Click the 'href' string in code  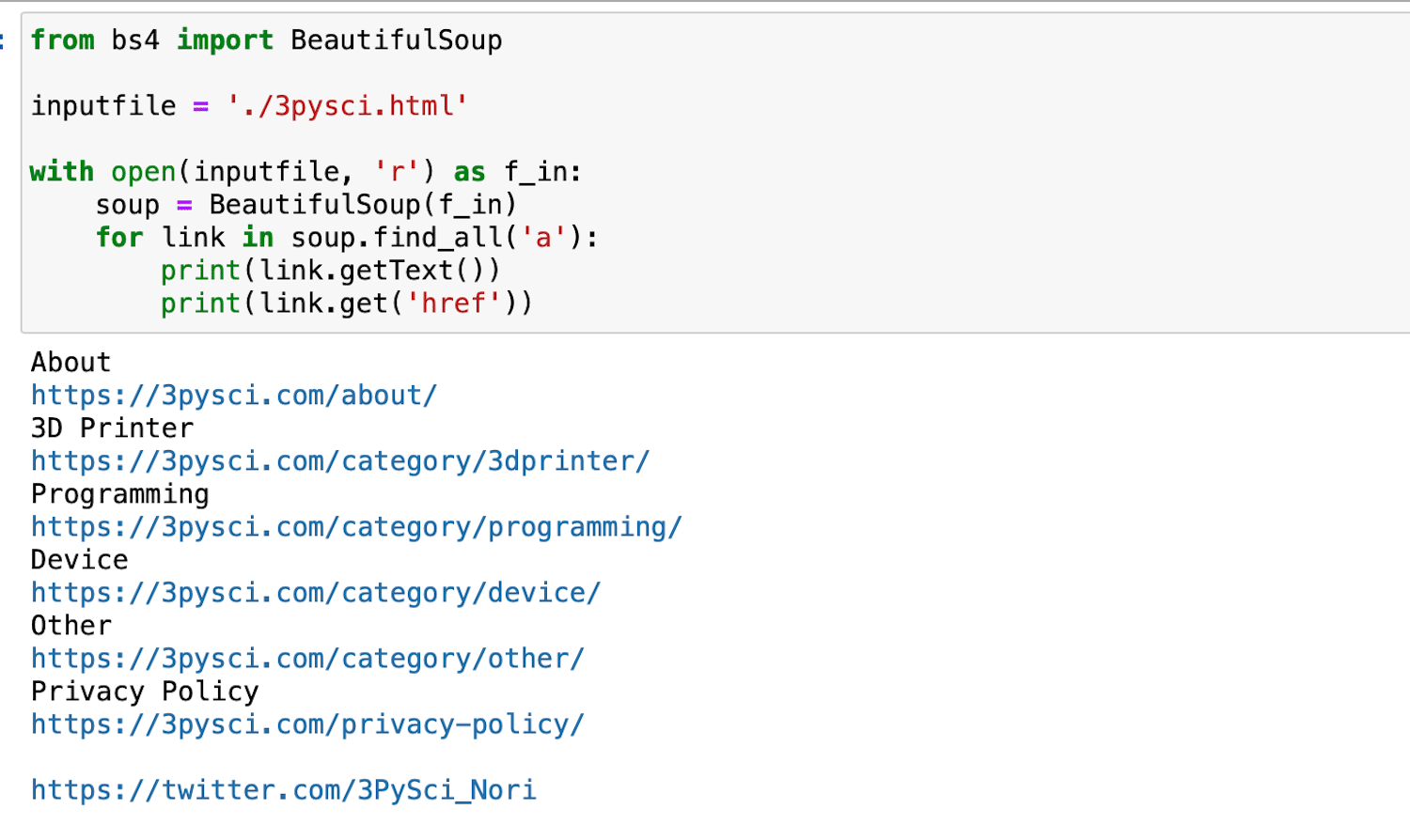[x=453, y=303]
